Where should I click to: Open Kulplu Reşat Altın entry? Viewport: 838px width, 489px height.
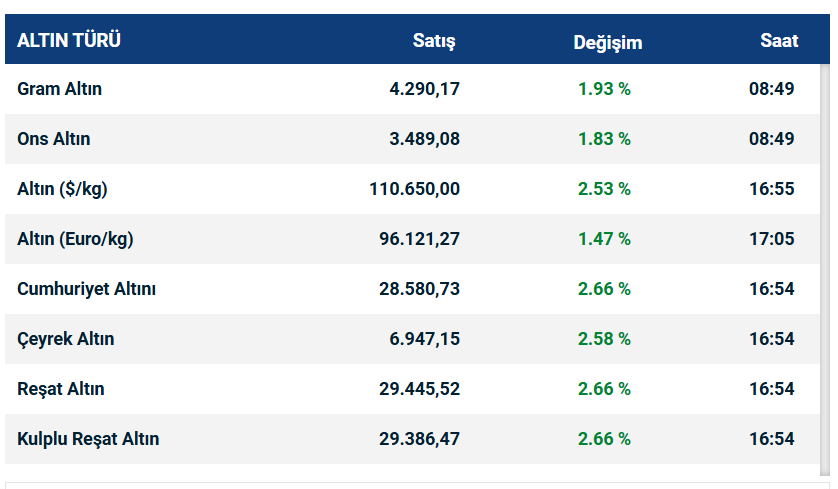(88, 439)
